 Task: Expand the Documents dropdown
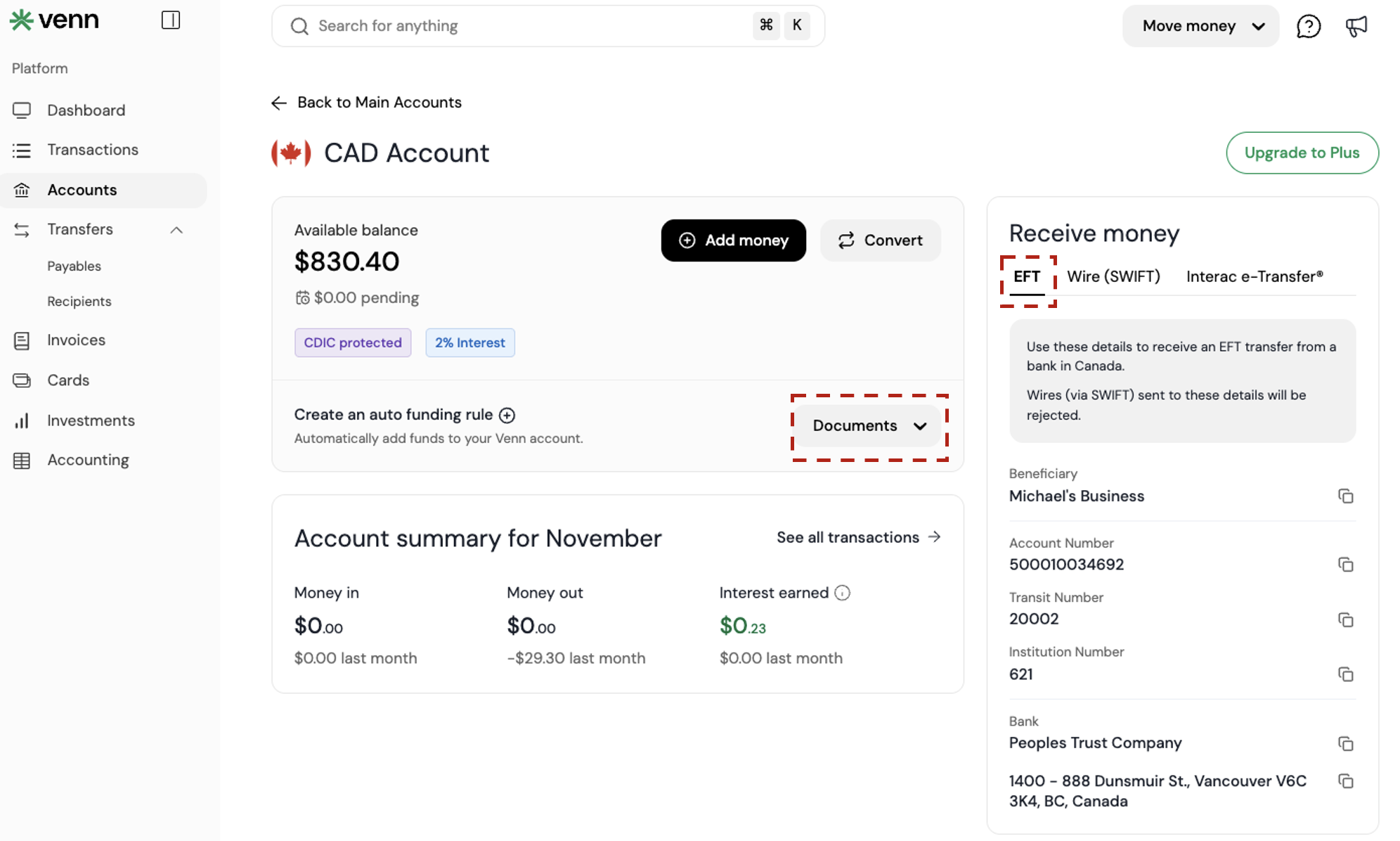[x=869, y=426]
